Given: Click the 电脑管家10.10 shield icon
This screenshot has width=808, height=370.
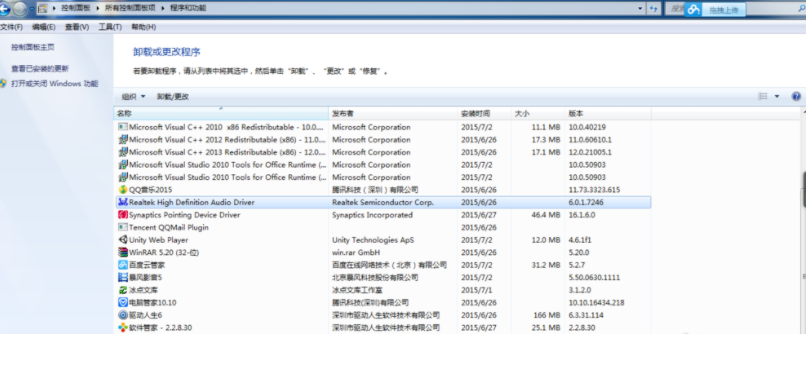Looking at the screenshot, I should tap(123, 302).
